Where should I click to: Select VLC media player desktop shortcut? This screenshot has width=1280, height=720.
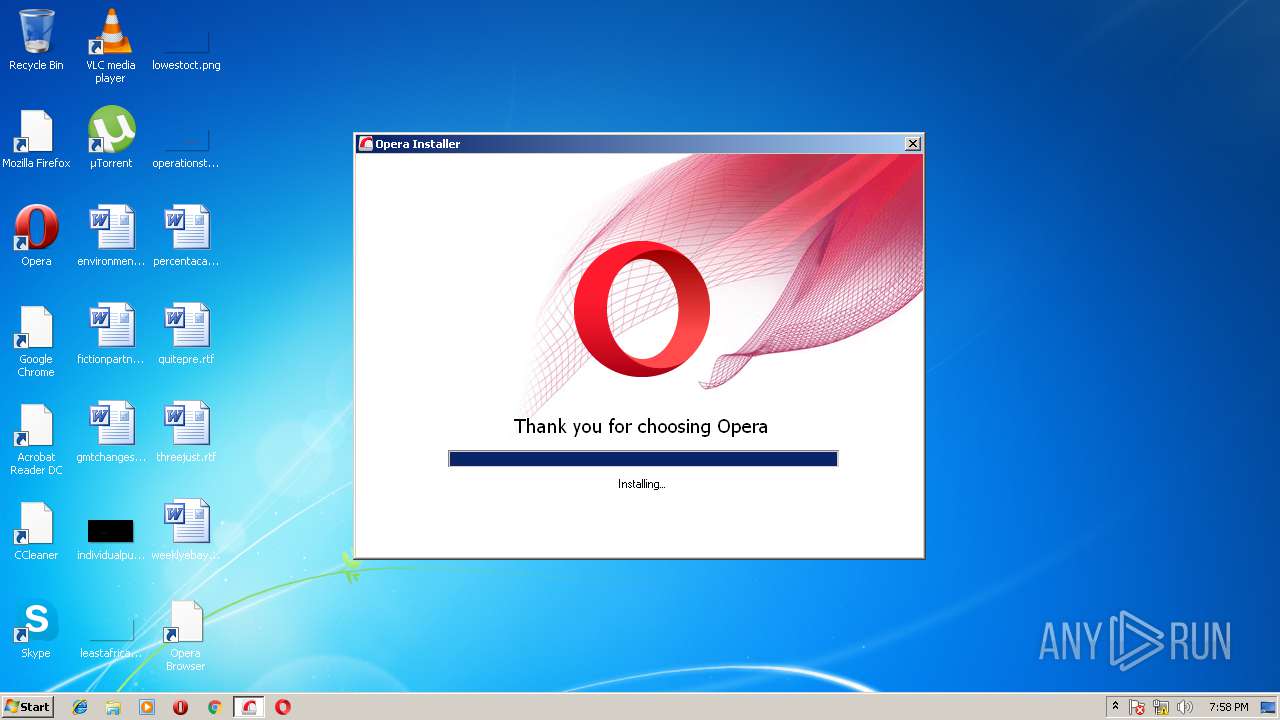(110, 46)
